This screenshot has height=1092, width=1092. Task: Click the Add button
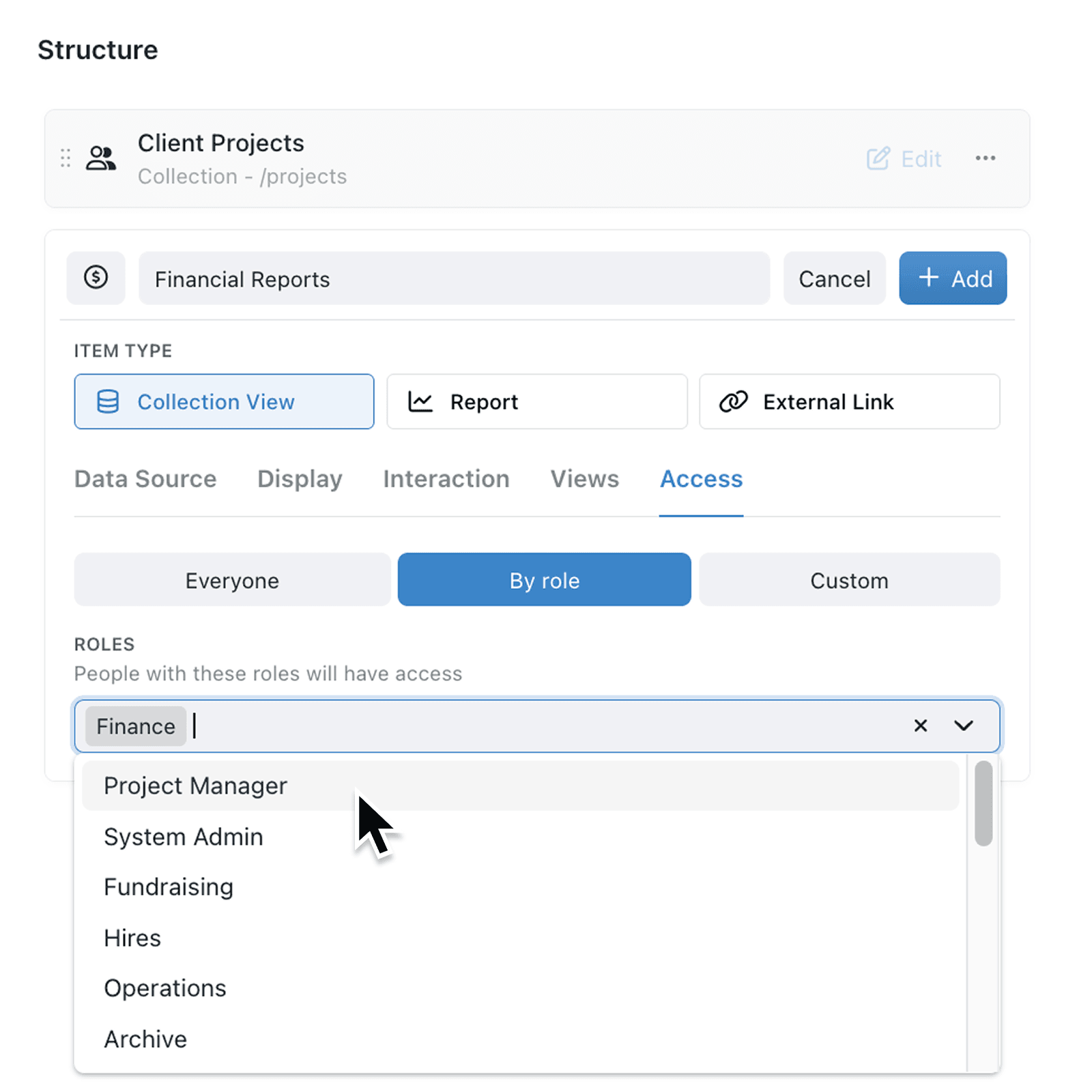953,278
